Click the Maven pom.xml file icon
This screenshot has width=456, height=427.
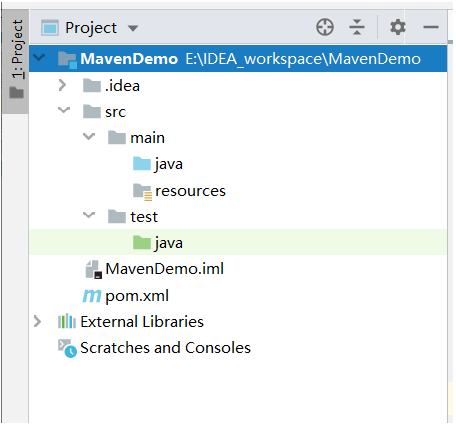coord(92,296)
